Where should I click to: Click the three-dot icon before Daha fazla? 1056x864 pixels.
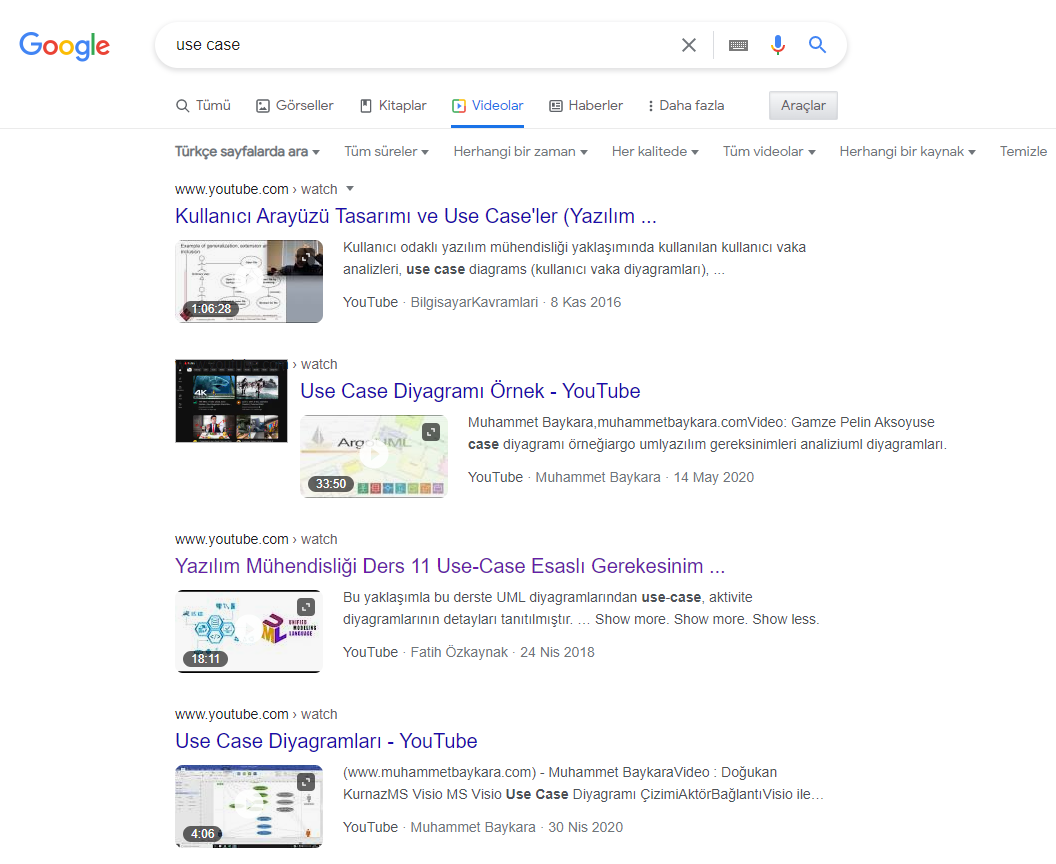click(651, 106)
